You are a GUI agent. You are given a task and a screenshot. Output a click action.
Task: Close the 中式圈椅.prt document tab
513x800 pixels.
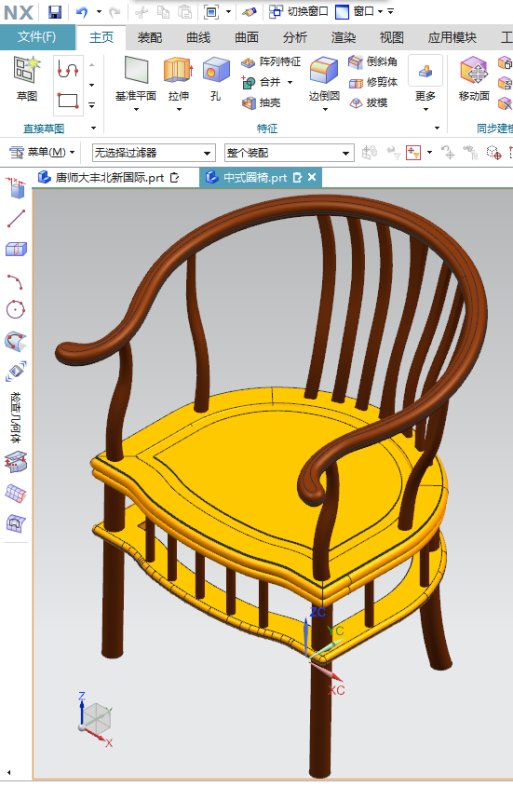312,177
